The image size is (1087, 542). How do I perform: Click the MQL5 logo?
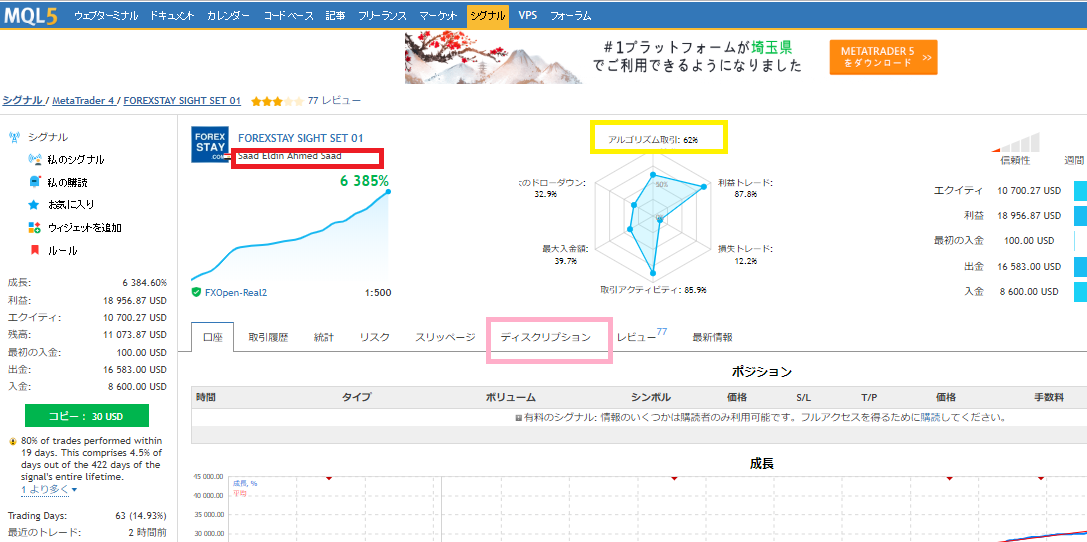click(x=30, y=15)
